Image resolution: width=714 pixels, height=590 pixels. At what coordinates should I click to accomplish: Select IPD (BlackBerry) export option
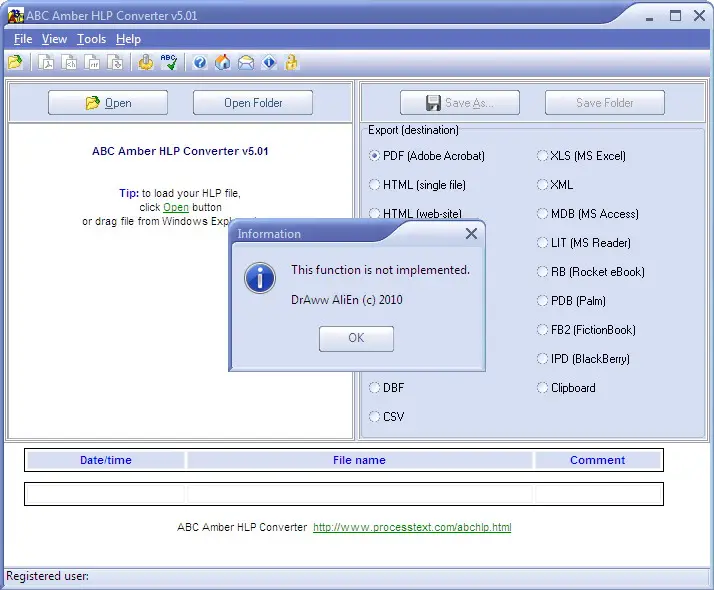click(x=583, y=359)
